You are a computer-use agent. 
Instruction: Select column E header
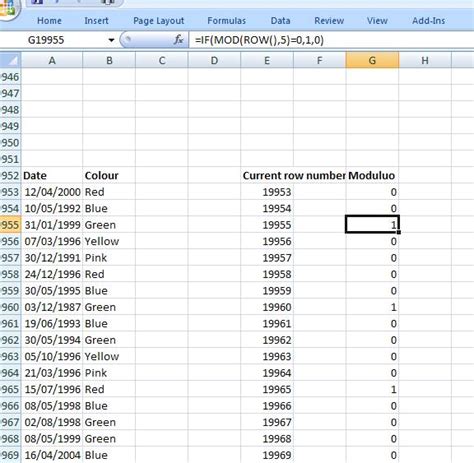267,60
